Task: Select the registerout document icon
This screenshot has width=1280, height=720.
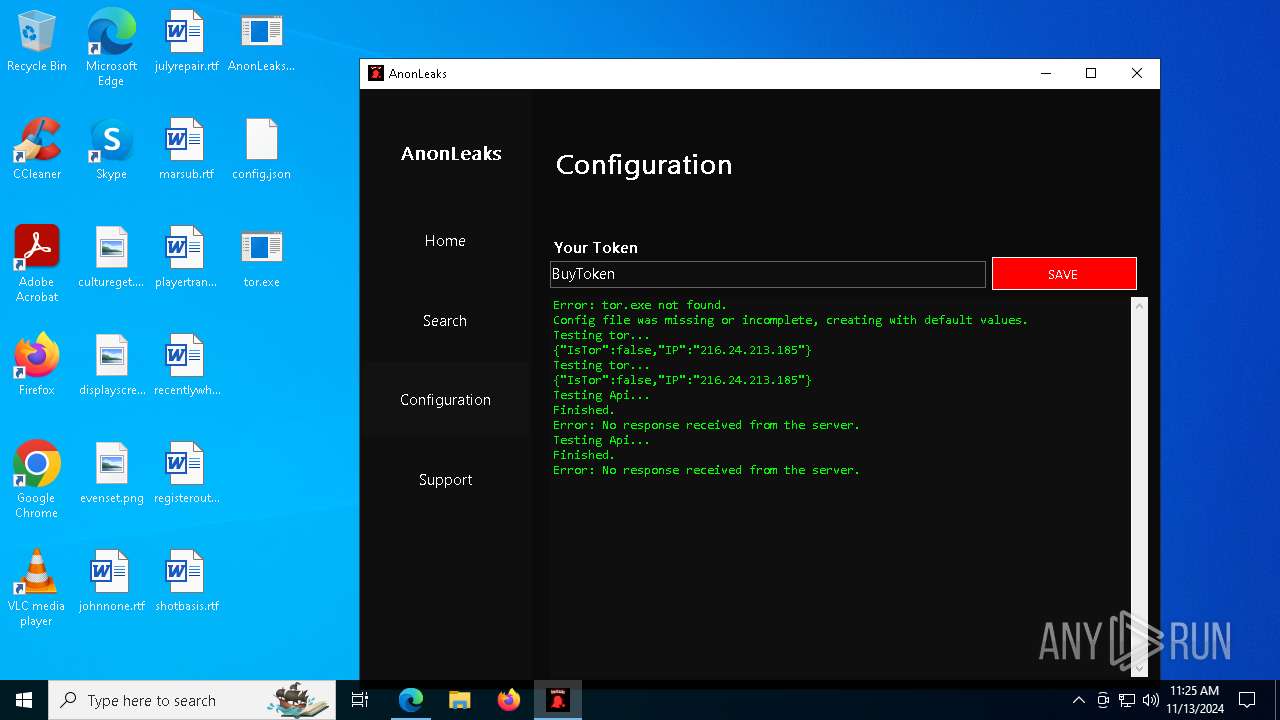Action: tap(186, 473)
